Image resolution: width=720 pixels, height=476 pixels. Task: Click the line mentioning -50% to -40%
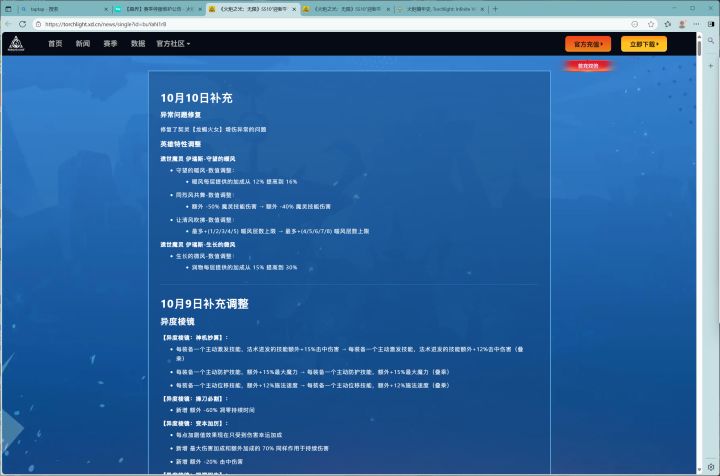point(261,207)
